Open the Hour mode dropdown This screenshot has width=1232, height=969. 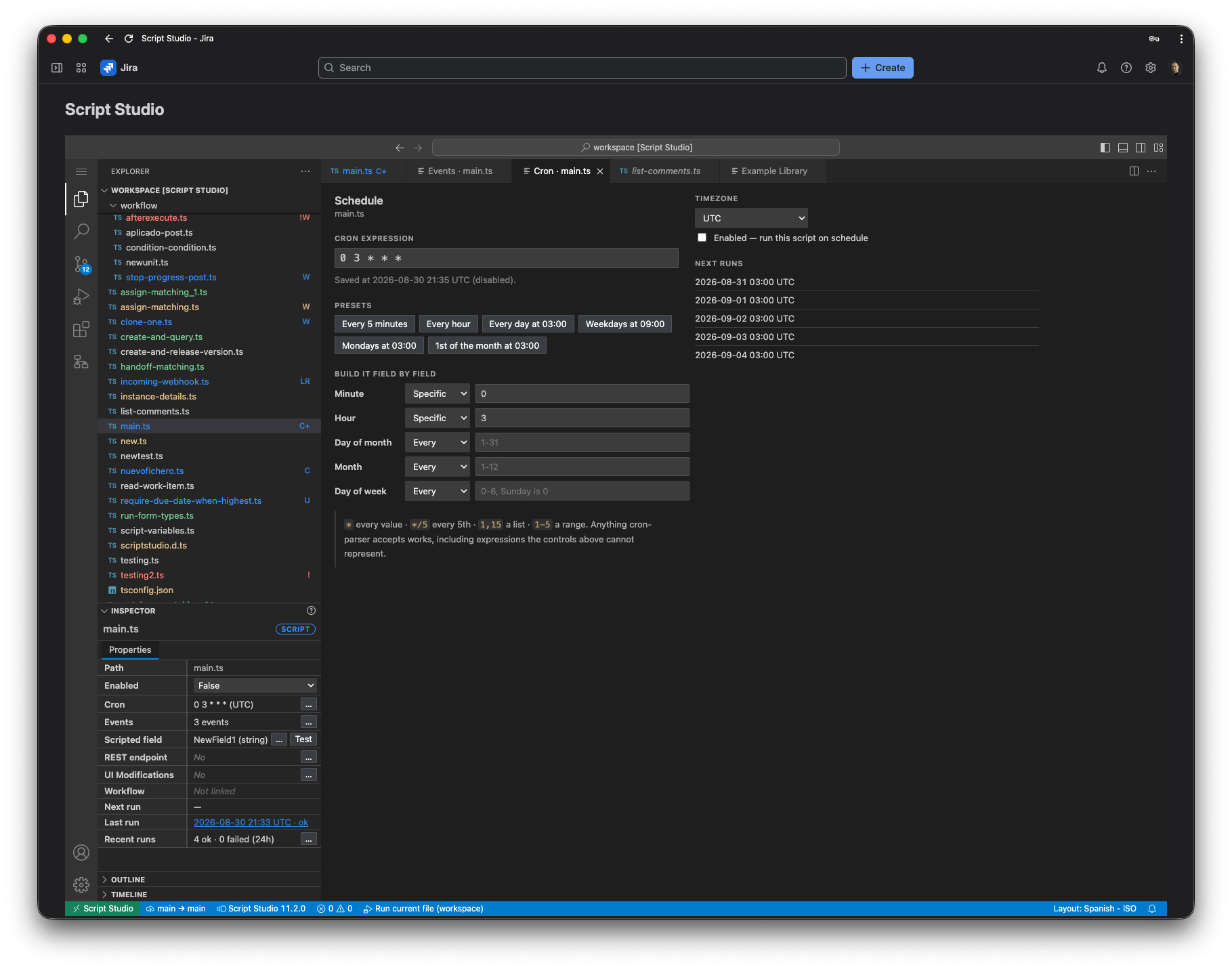point(438,418)
